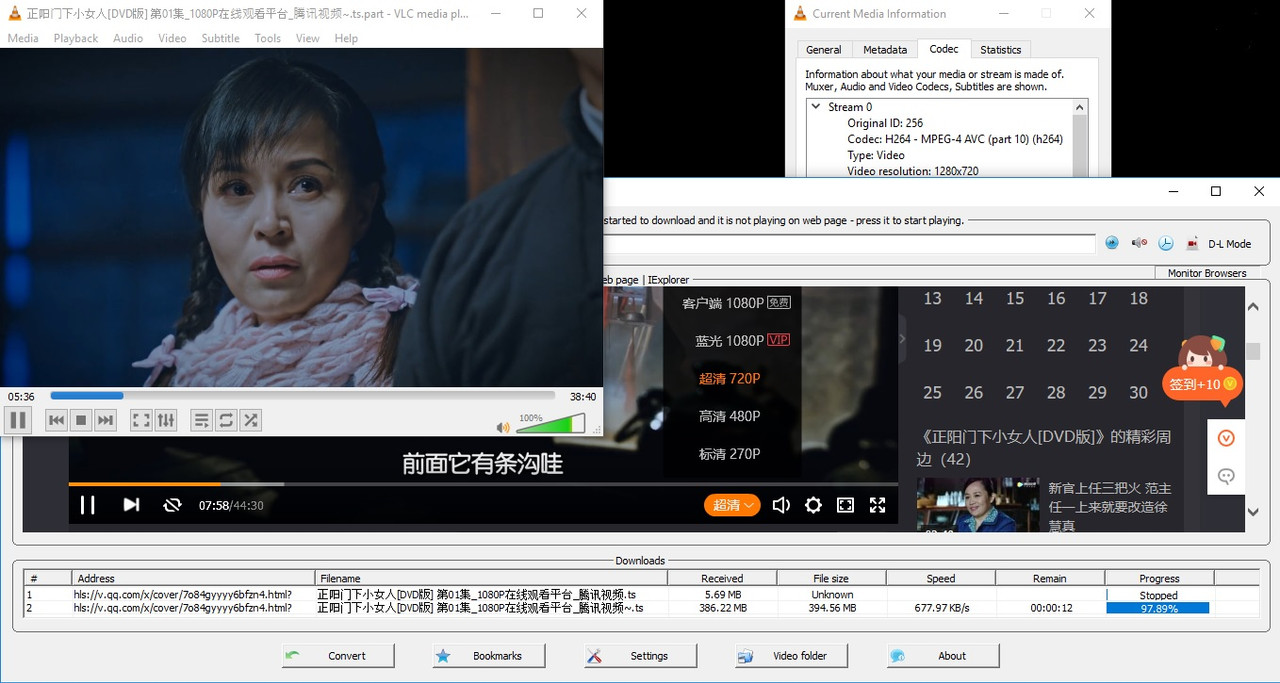
Task: Select 标清 270P quality option
Action: coord(730,454)
